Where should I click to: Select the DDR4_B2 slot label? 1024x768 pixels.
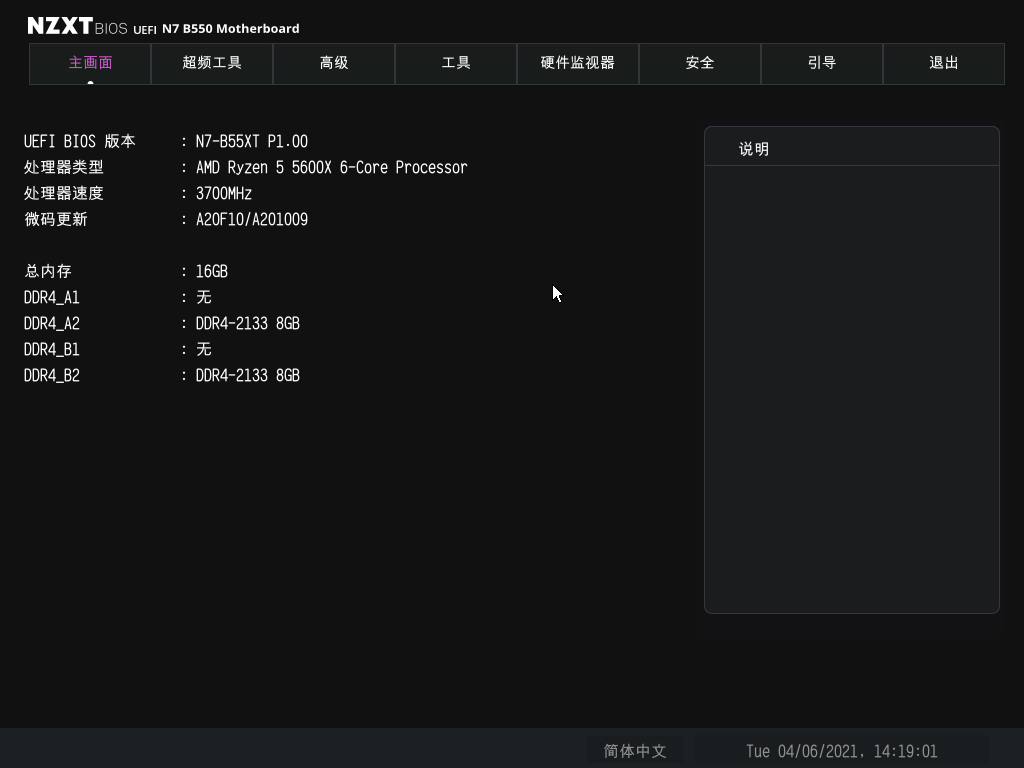[x=52, y=376]
